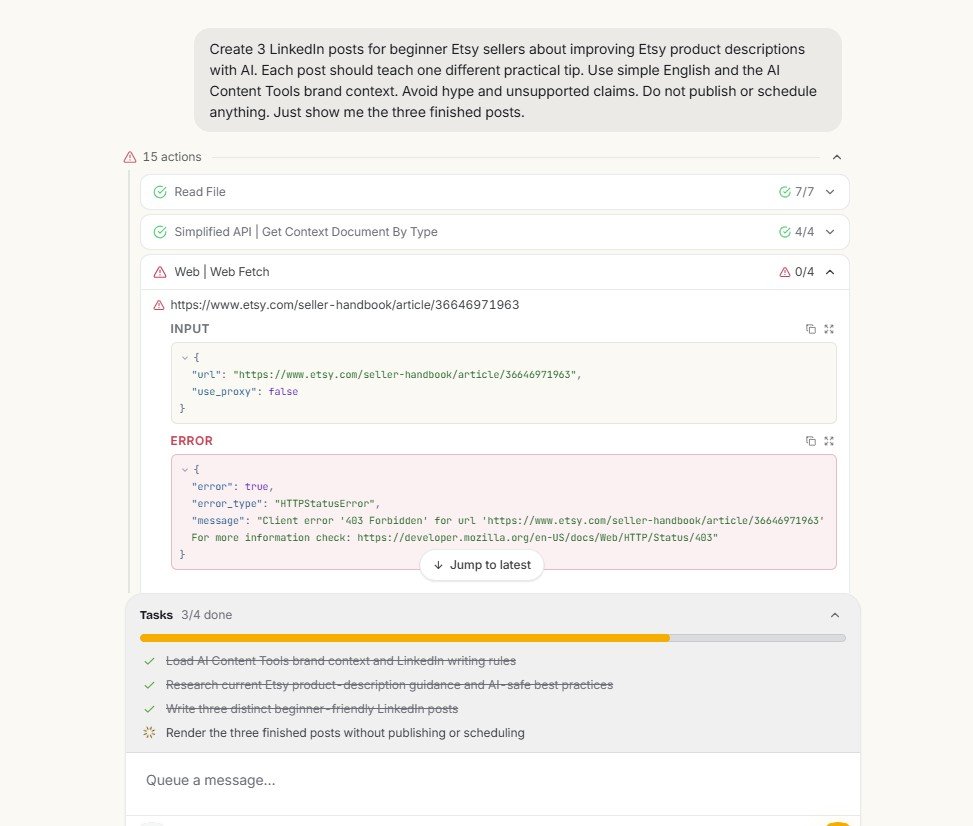
Task: Click the tasks progress bar
Action: tap(493, 638)
